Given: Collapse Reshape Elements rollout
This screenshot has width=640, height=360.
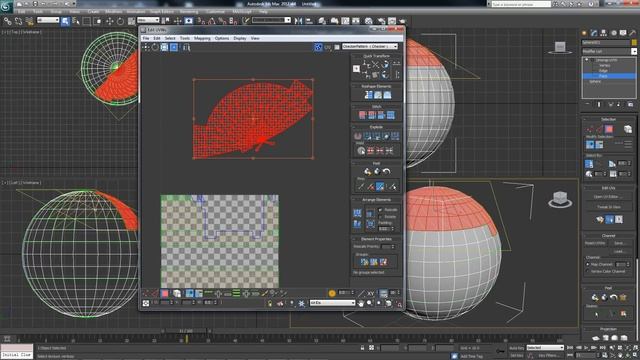Looking at the screenshot, I should coord(376,87).
